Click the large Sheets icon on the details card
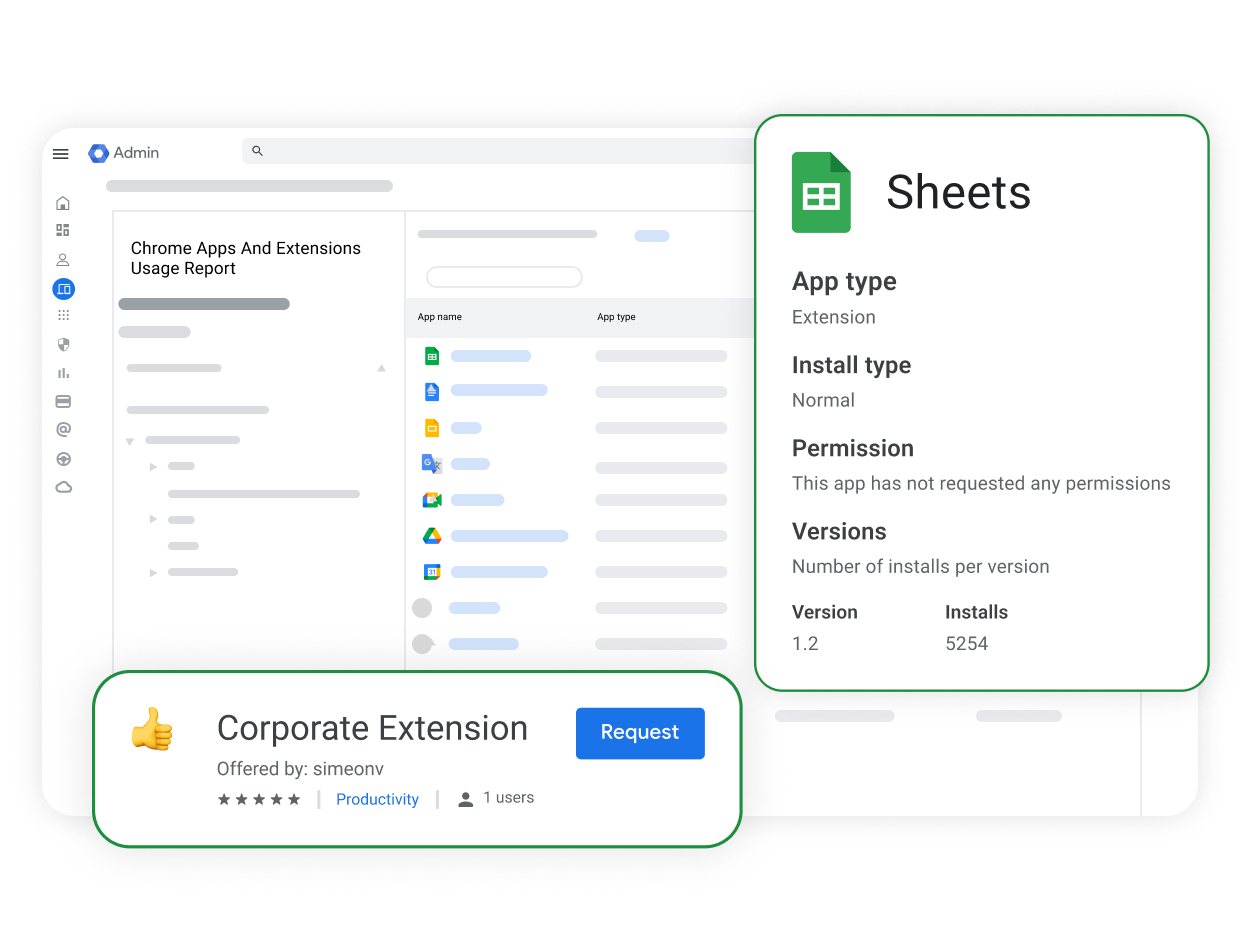This screenshot has width=1240, height=930. pos(821,192)
